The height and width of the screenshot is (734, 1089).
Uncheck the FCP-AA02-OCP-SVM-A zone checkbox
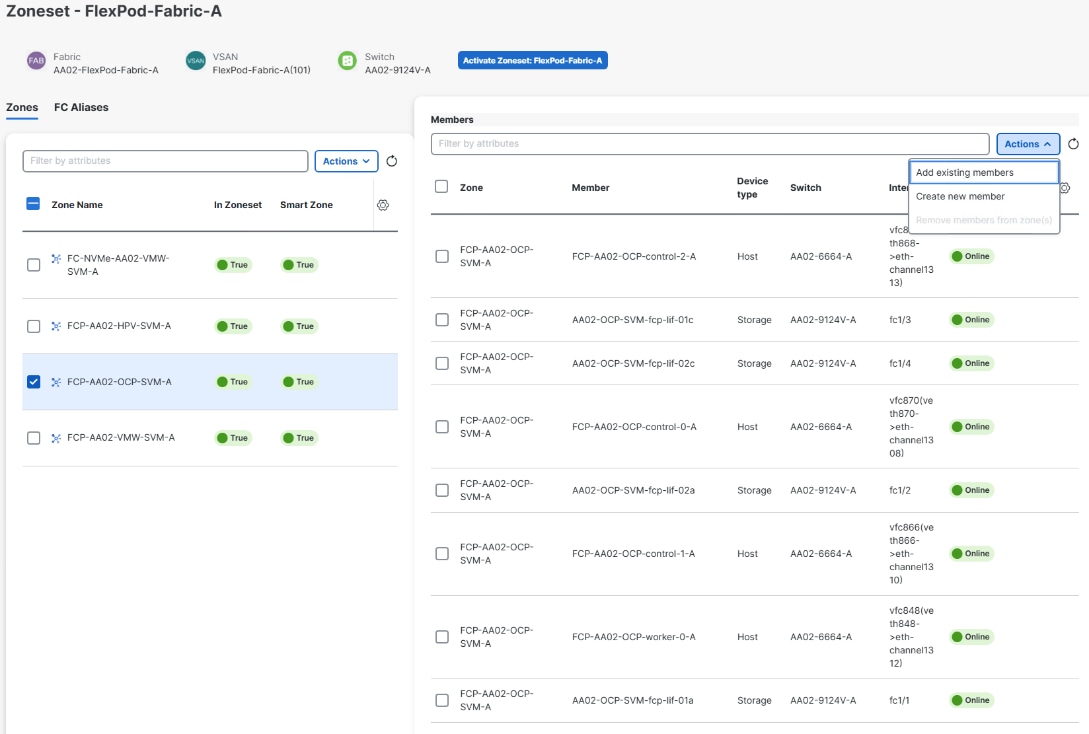pos(33,382)
